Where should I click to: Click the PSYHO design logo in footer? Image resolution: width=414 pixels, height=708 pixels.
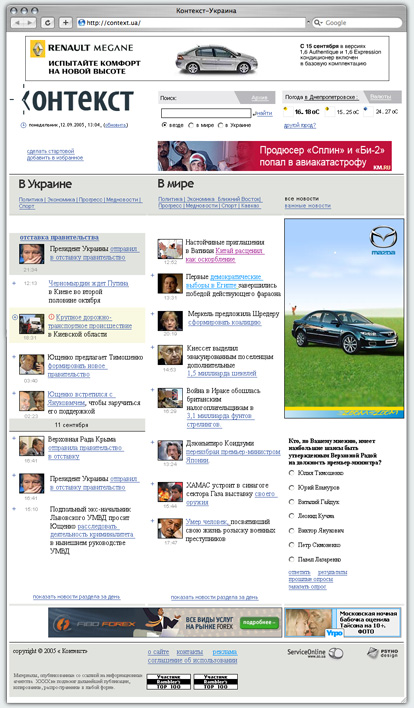coord(382,653)
